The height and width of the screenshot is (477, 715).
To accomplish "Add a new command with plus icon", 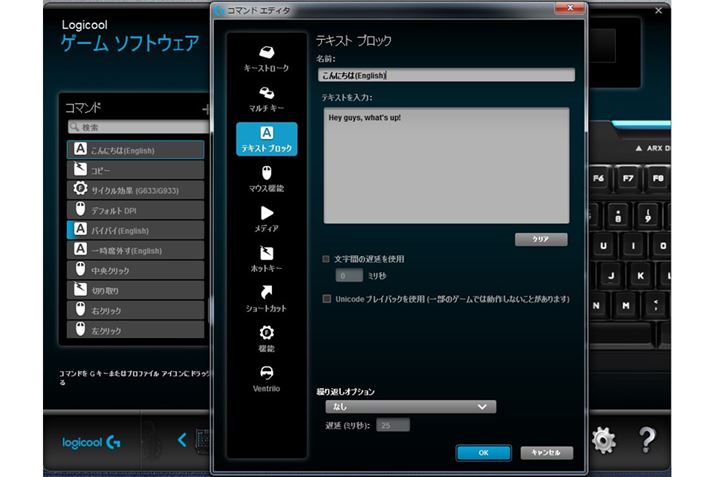I will point(206,109).
